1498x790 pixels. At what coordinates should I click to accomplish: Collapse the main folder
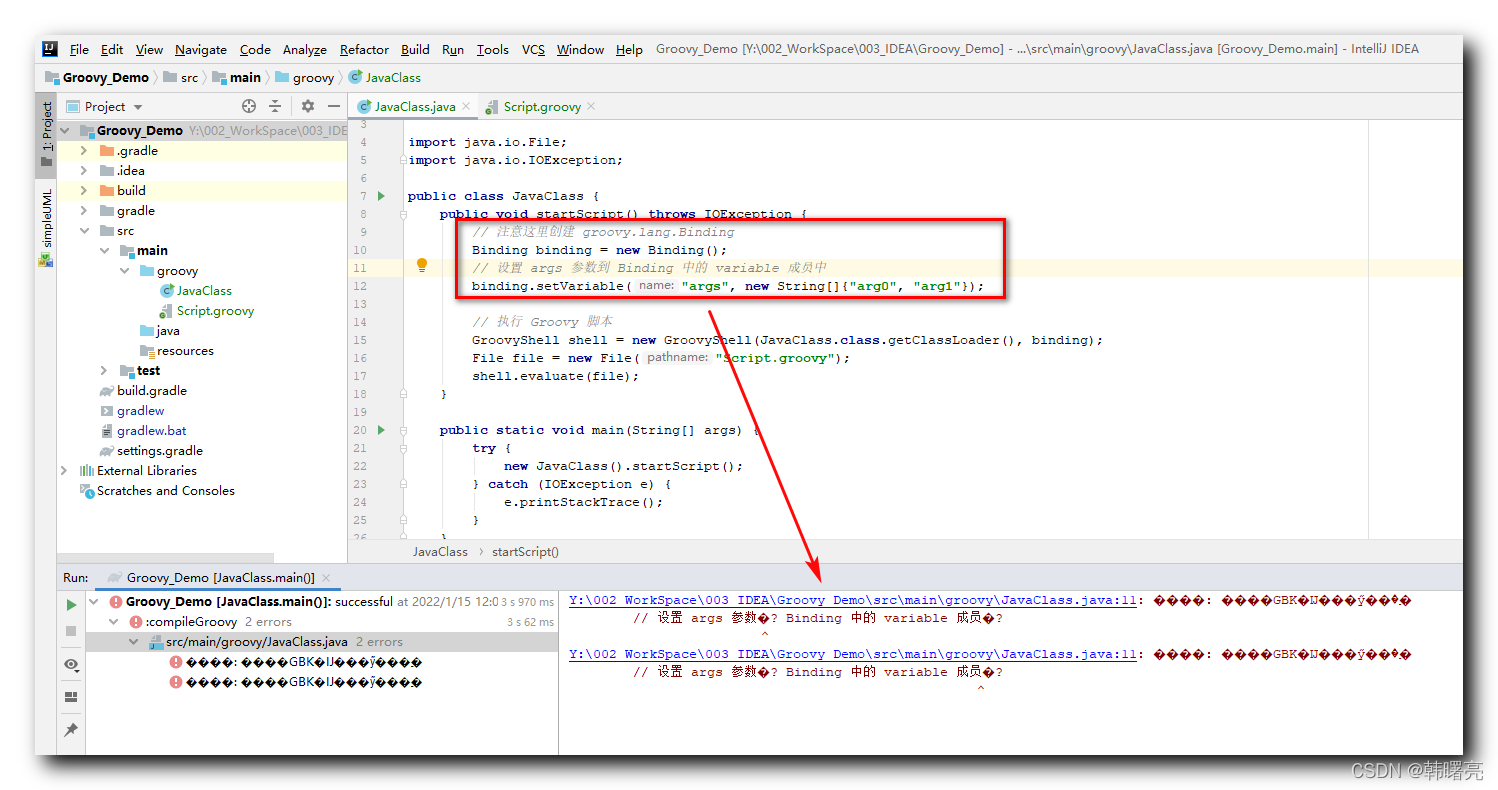[x=104, y=251]
